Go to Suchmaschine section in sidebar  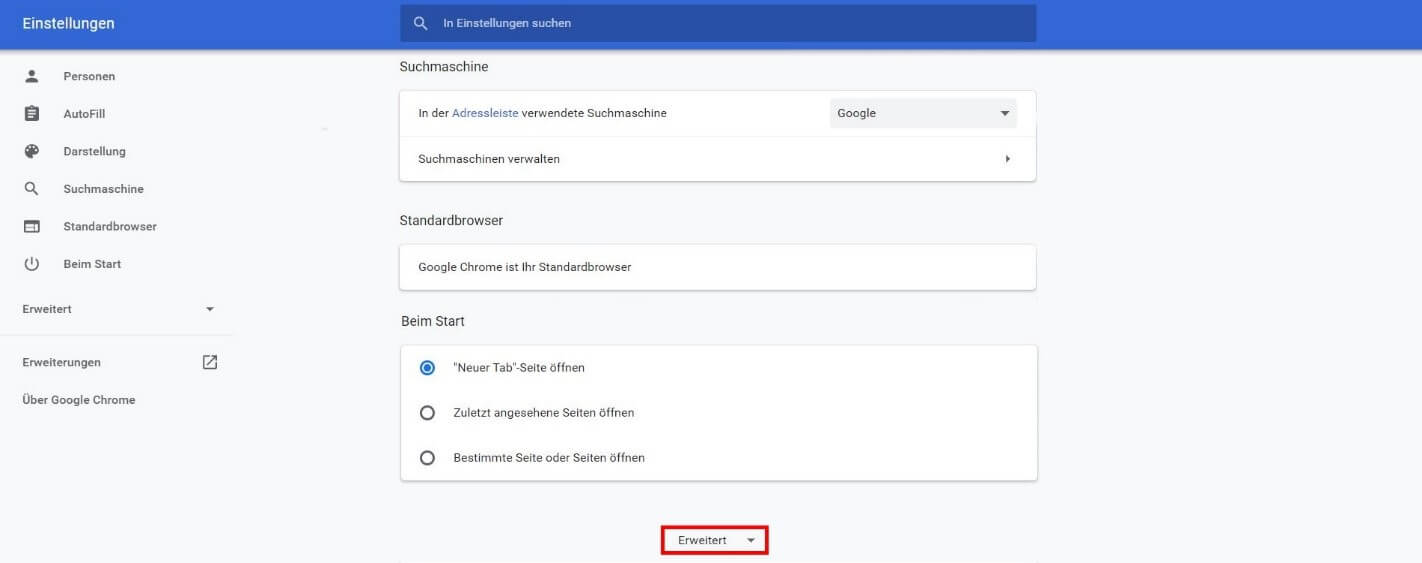point(103,189)
